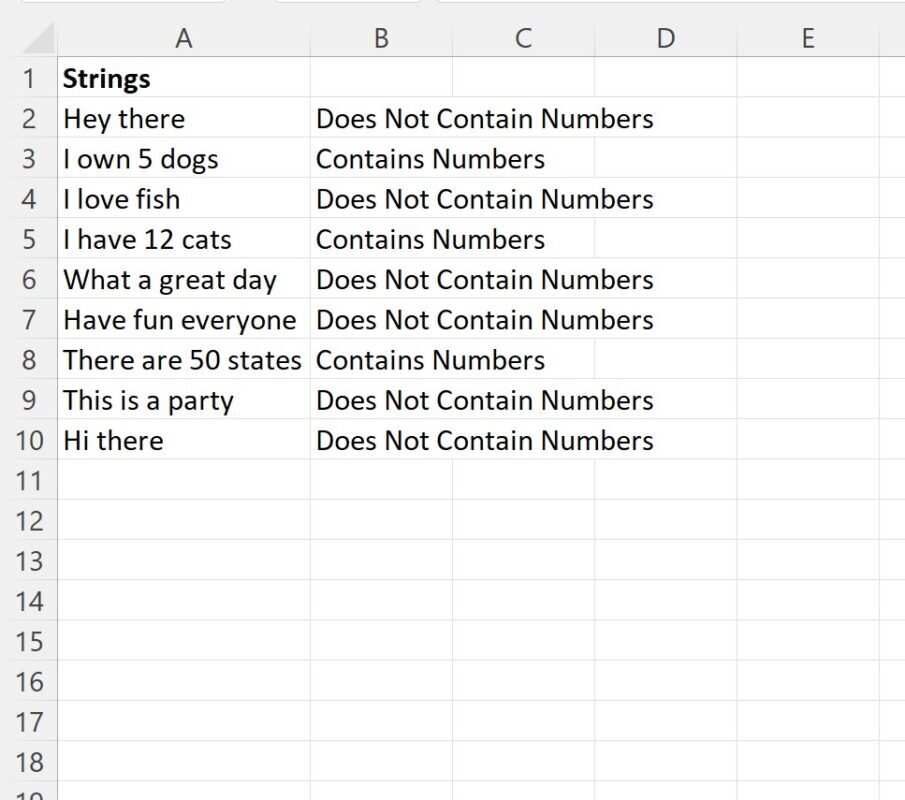Select column D header
This screenshot has height=800, width=905.
tap(665, 39)
